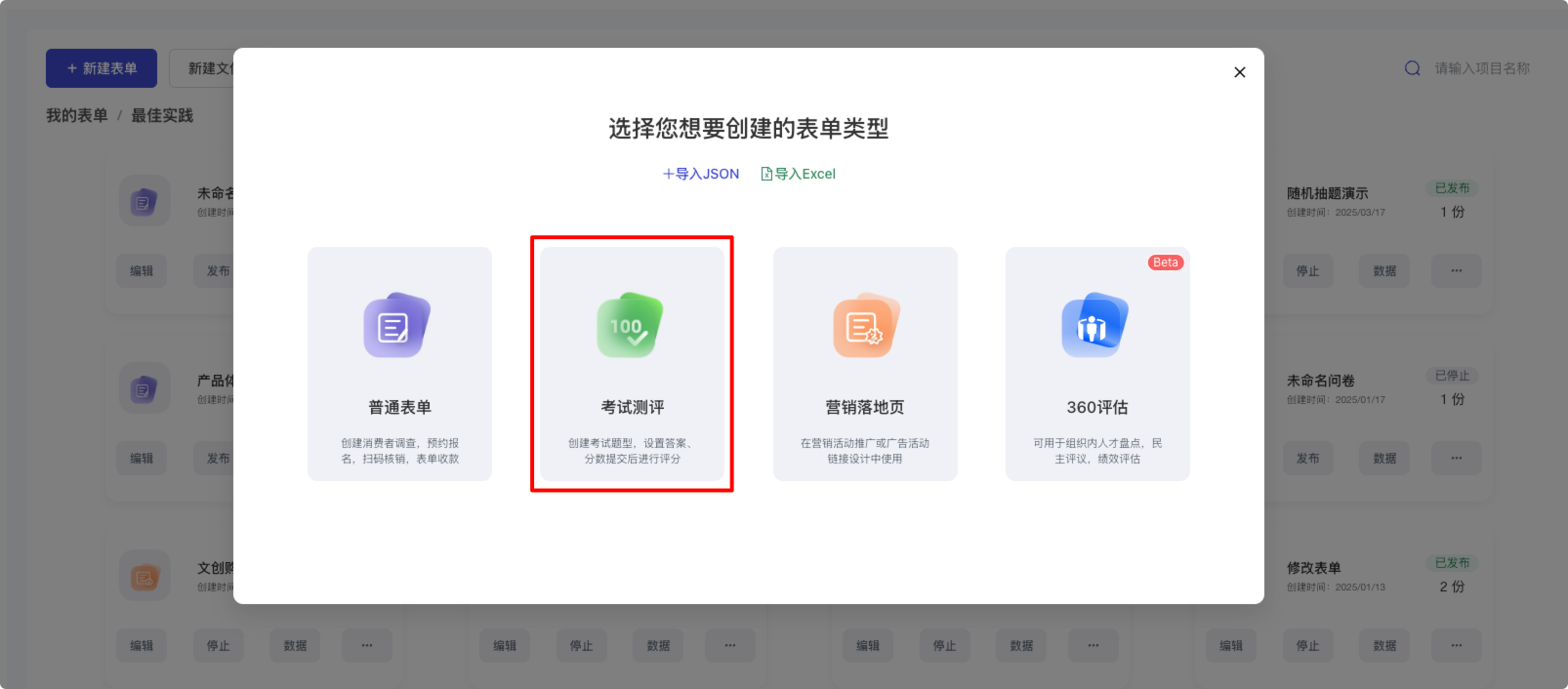Screen dimensions: 1568x689
Task: Click the Beta badge on 360评估
Action: (x=1166, y=263)
